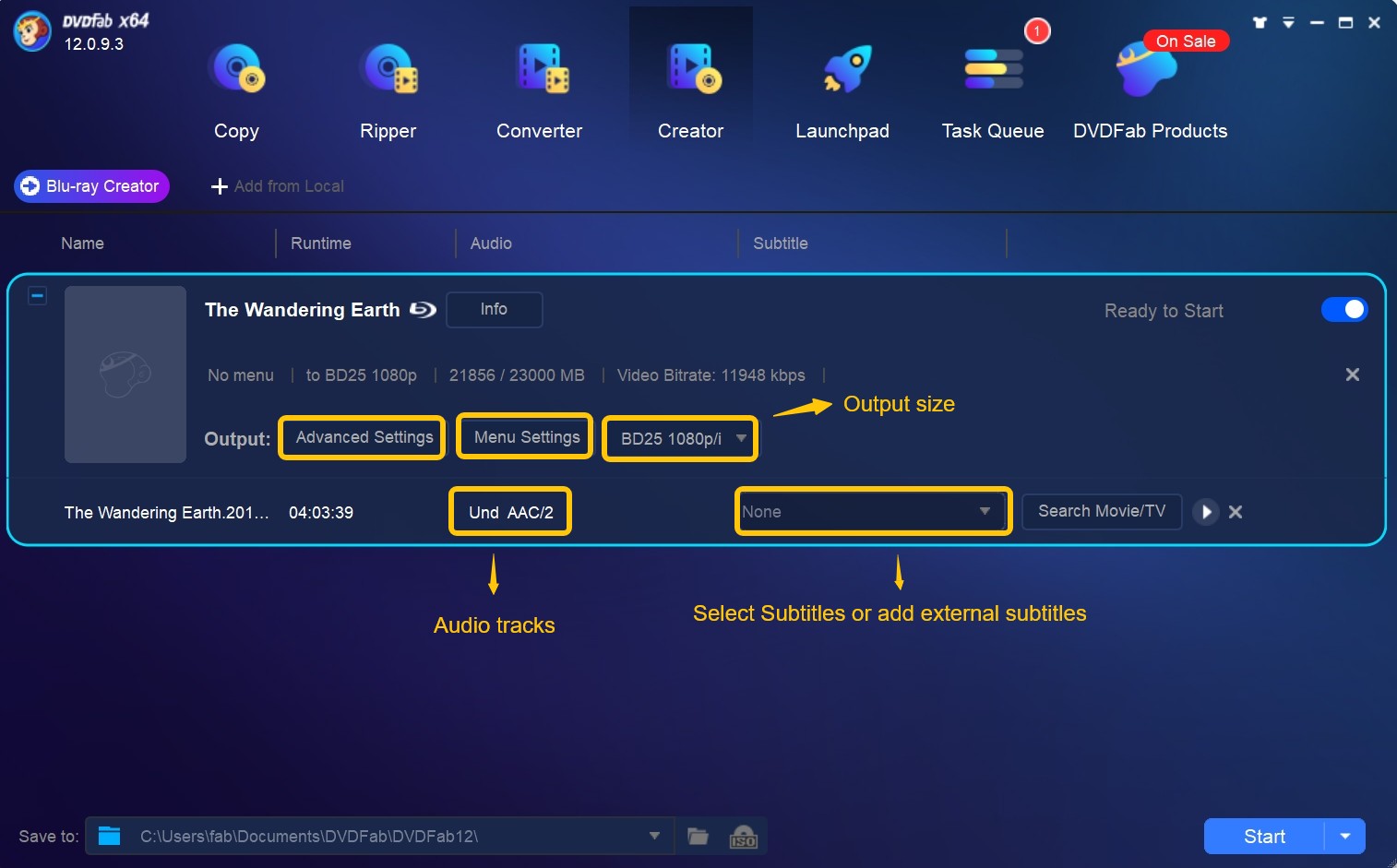Click the 04:03:39 runtime value
This screenshot has width=1397, height=868.
pyautogui.click(x=321, y=513)
